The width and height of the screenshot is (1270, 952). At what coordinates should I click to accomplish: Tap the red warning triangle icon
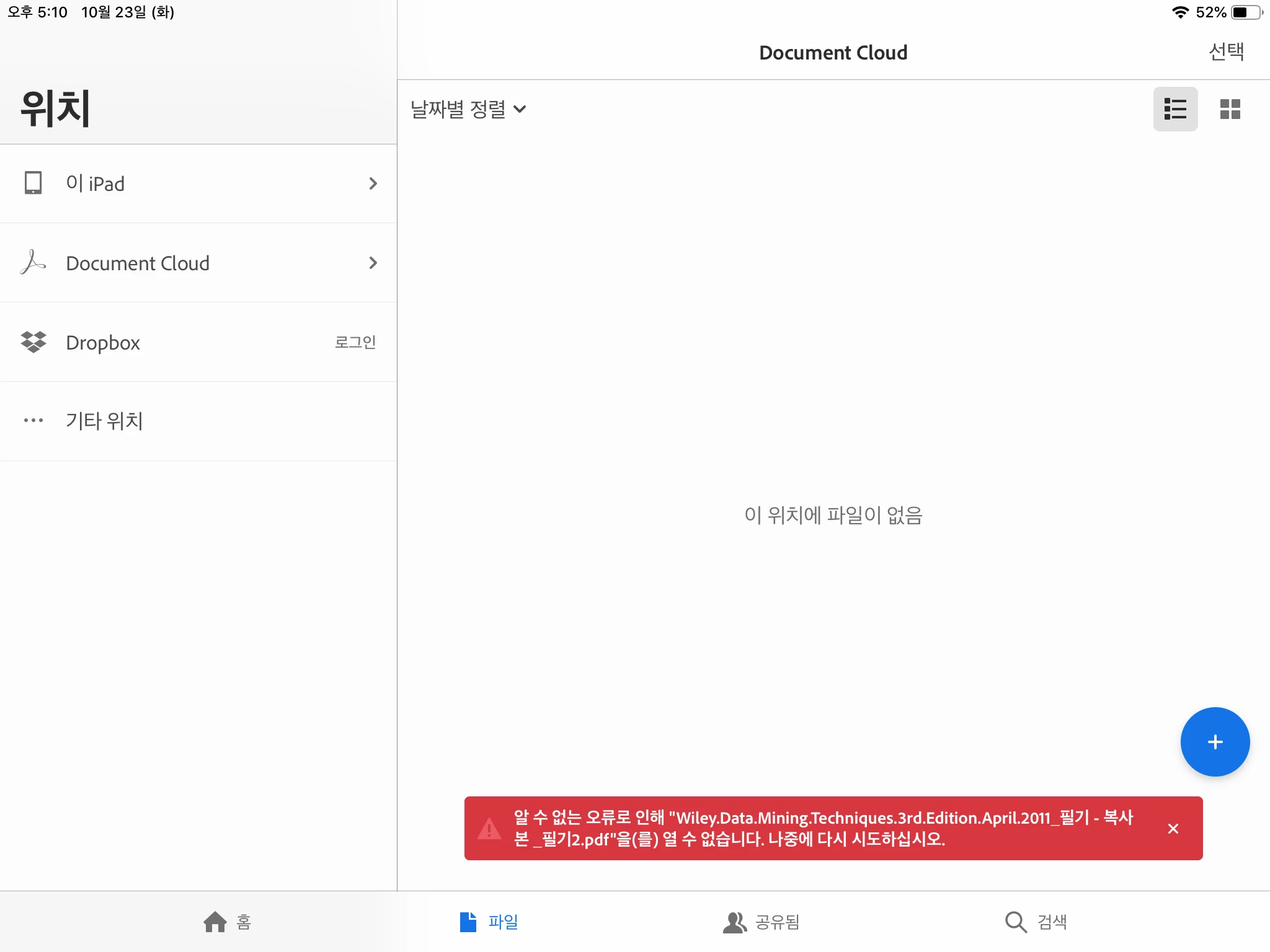point(489,829)
